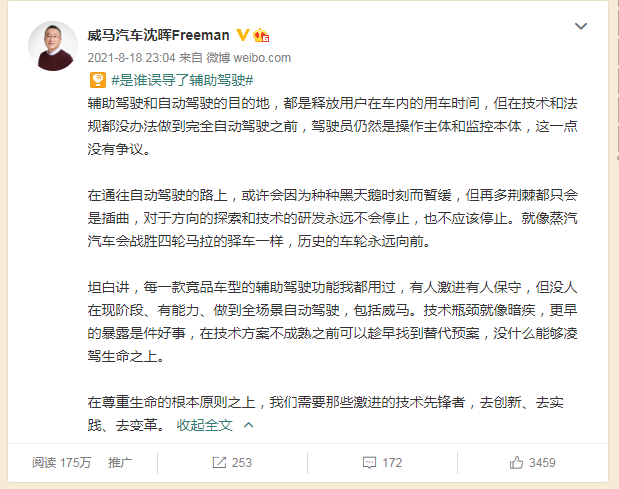
Task: Click the 推广 promote button
Action: (120, 463)
